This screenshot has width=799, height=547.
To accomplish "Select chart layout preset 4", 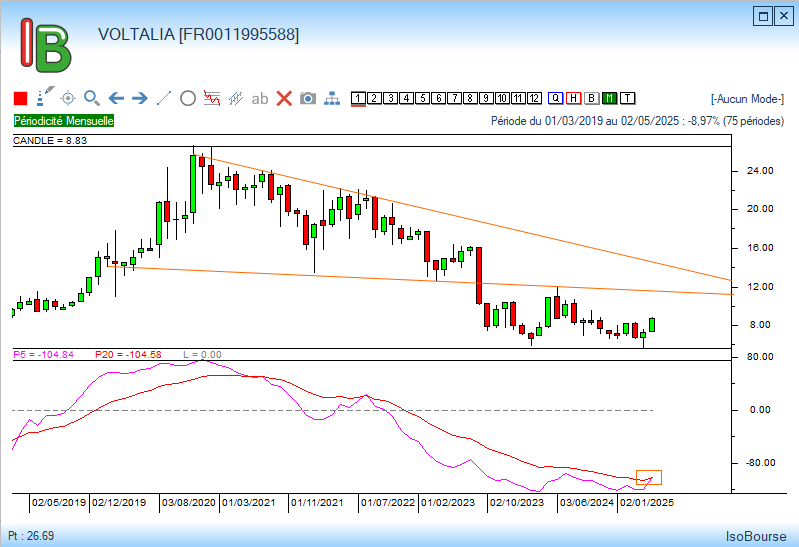I will click(x=407, y=98).
